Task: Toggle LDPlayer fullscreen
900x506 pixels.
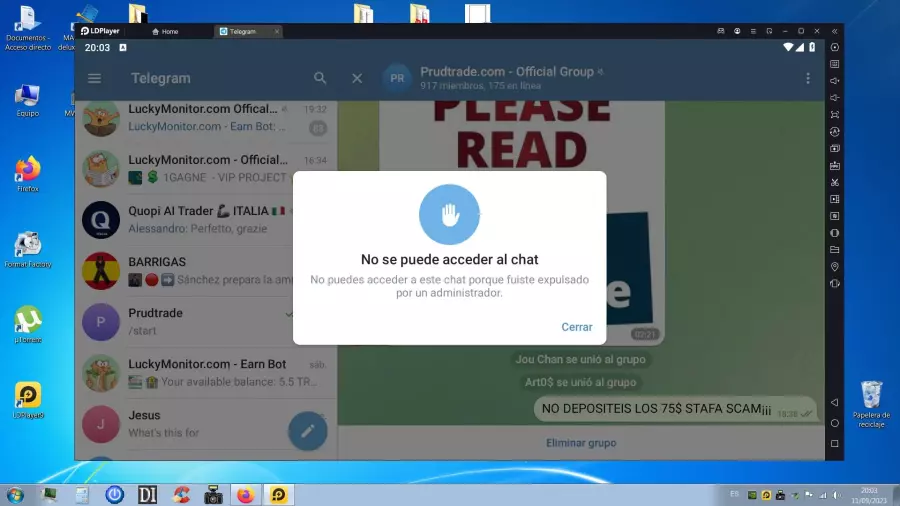Action: 835,115
